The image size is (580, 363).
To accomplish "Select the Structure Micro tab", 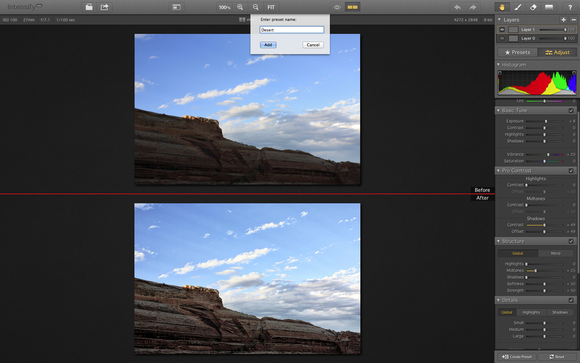I will tap(556, 253).
